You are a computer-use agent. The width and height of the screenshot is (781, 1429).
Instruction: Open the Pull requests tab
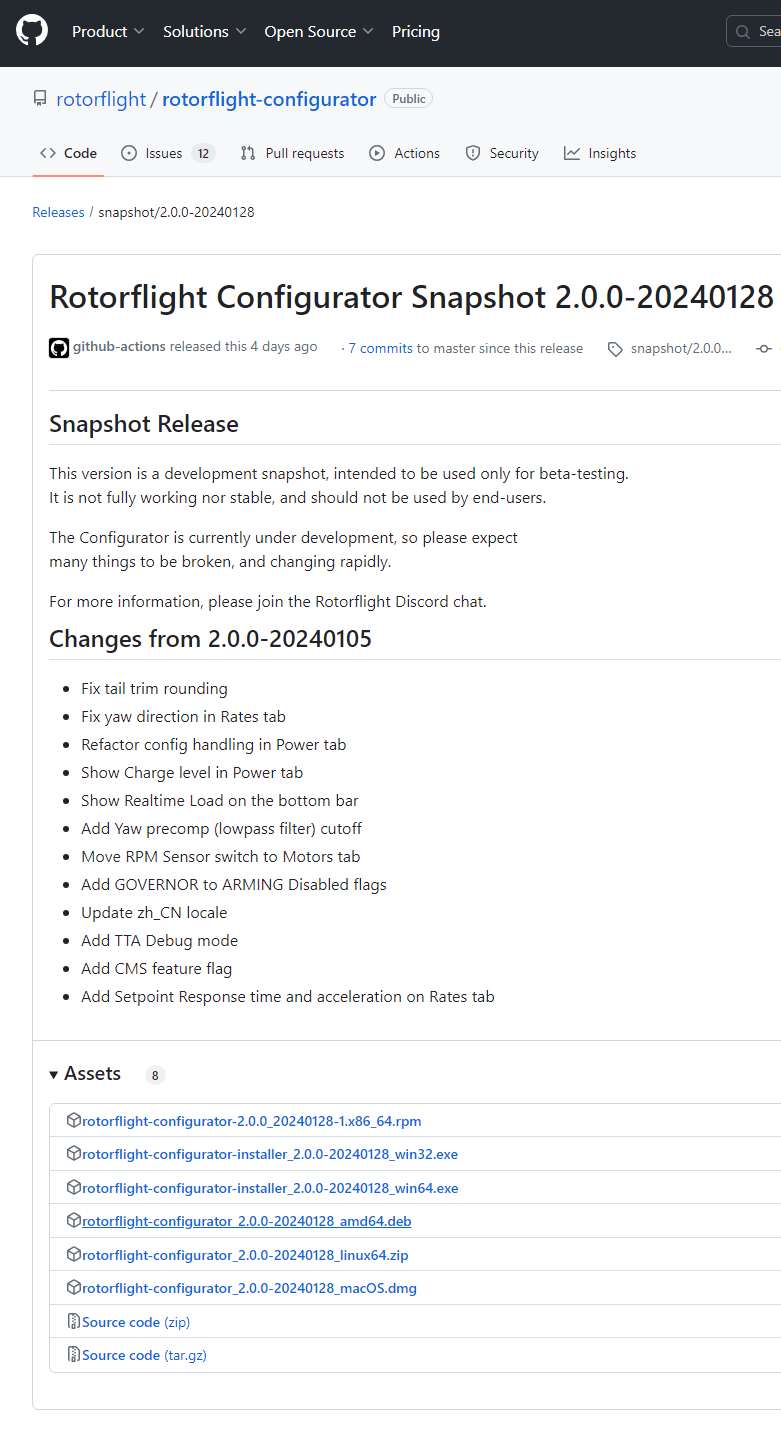[292, 153]
